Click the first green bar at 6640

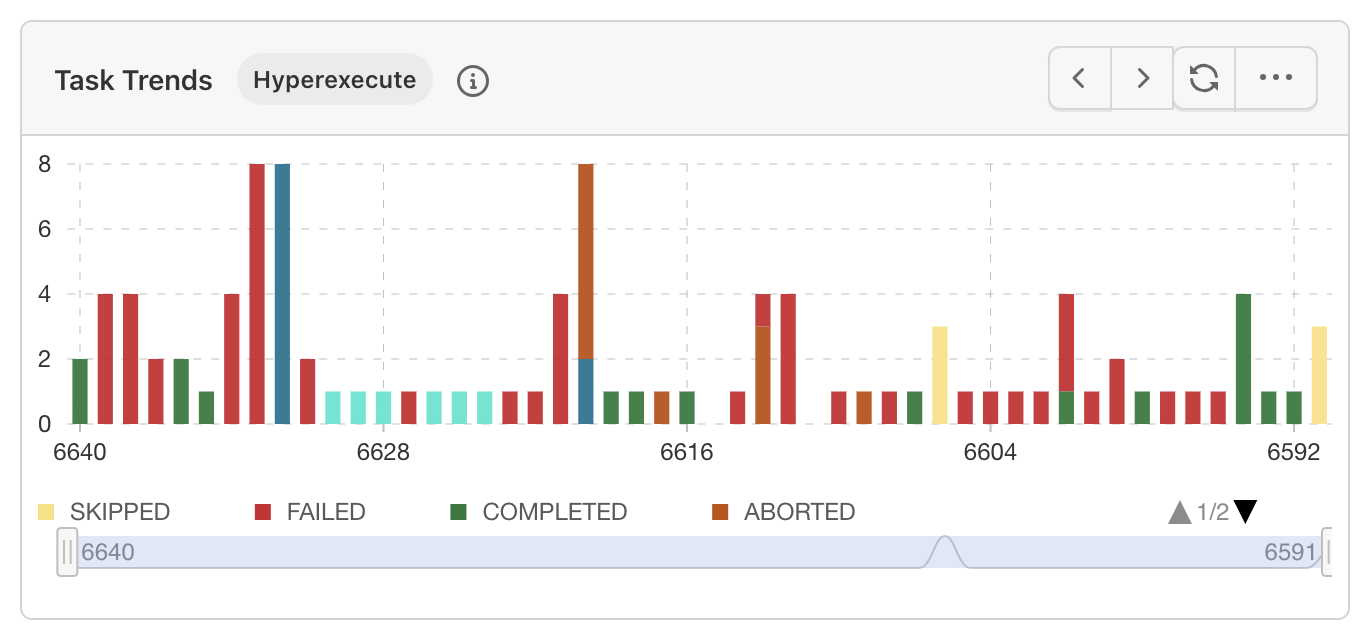(x=80, y=391)
